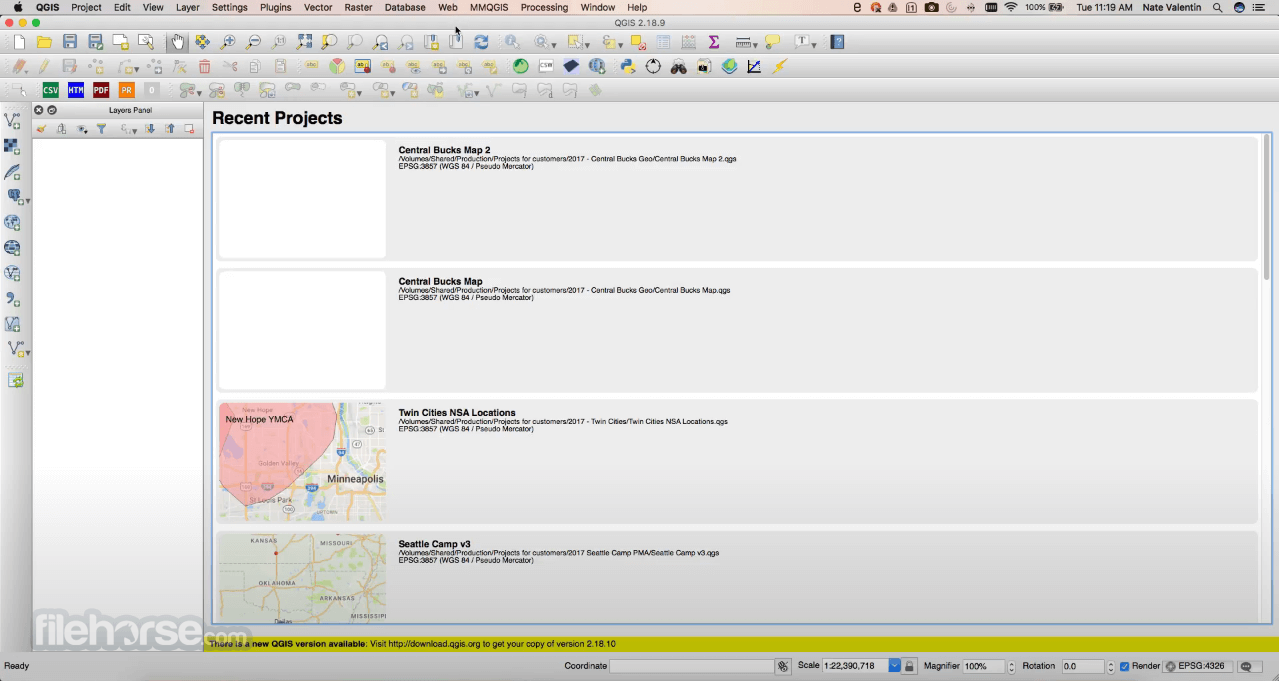Open the Python console
Viewport: 1279px width, 681px height.
click(x=627, y=66)
